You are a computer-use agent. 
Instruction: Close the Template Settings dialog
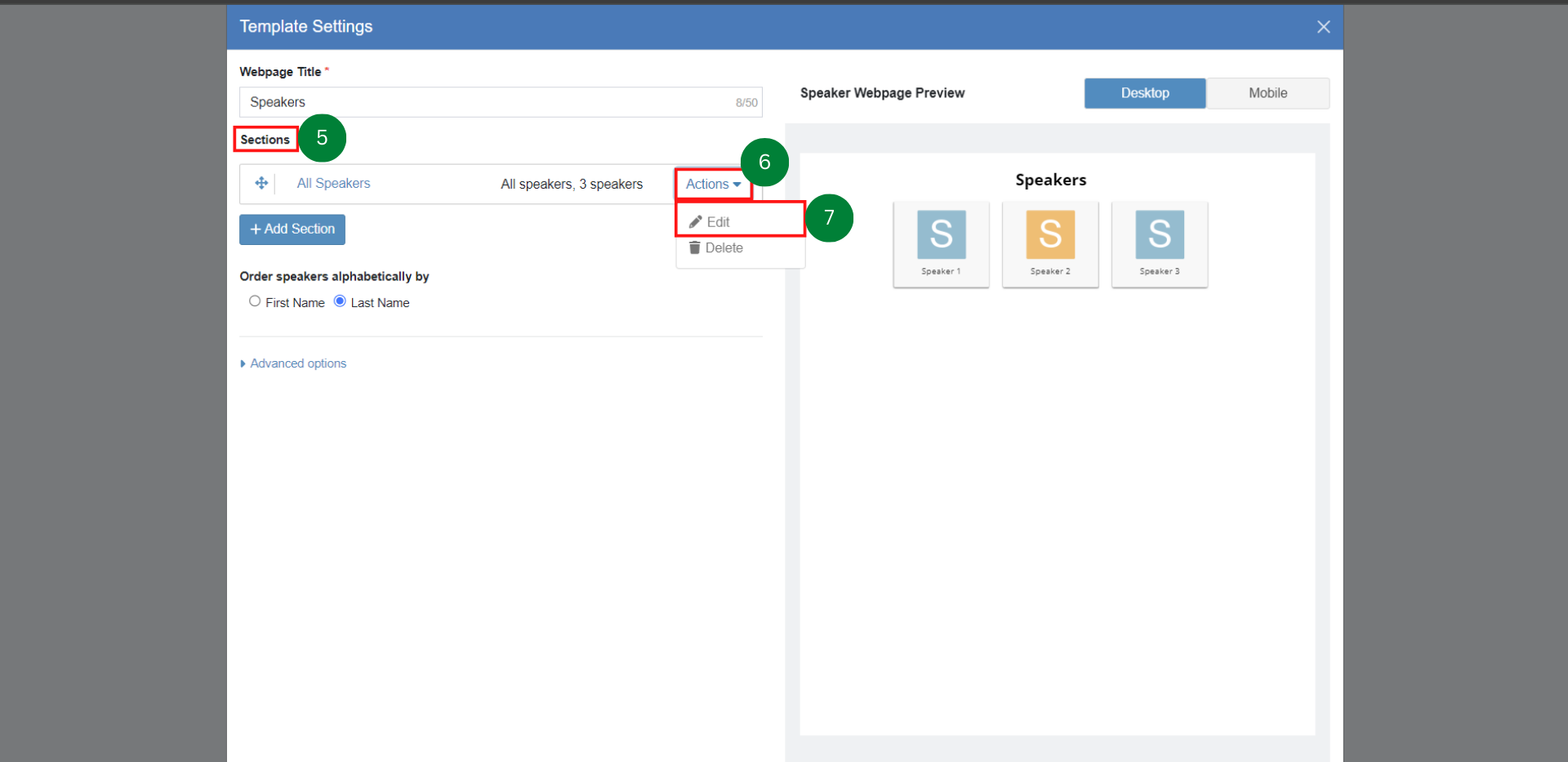1323,27
